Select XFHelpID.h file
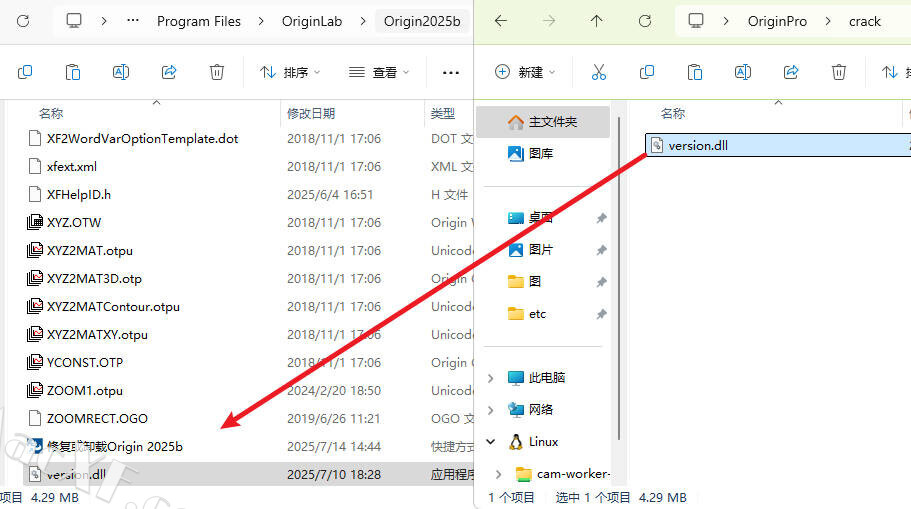Viewport: 911px width, 509px height. (x=78, y=195)
